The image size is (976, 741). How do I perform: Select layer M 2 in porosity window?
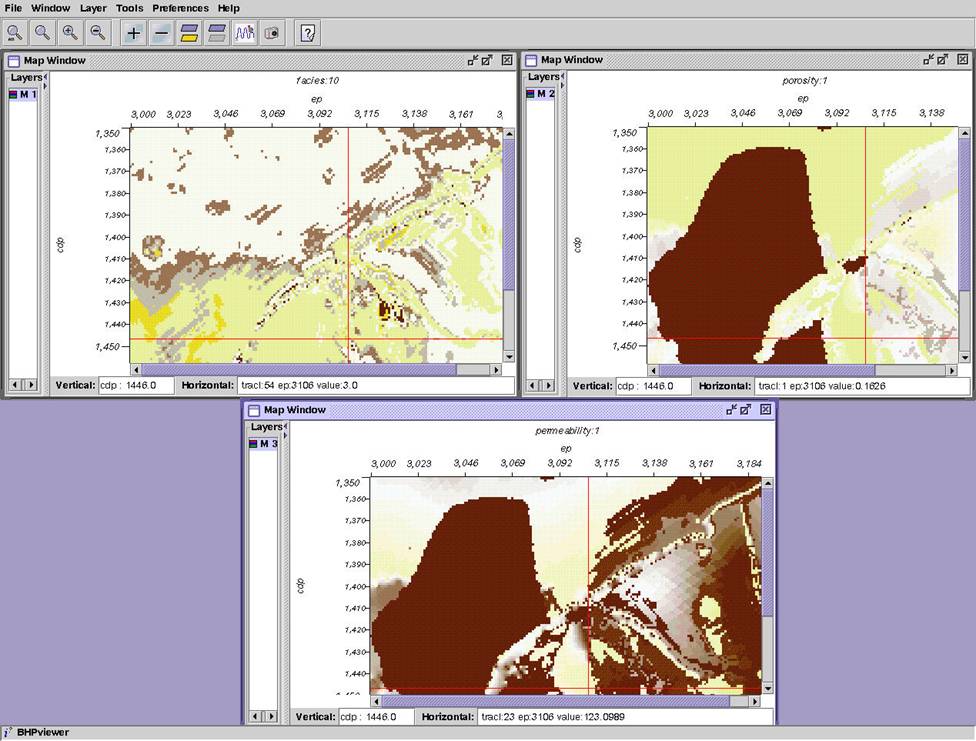tap(540, 93)
